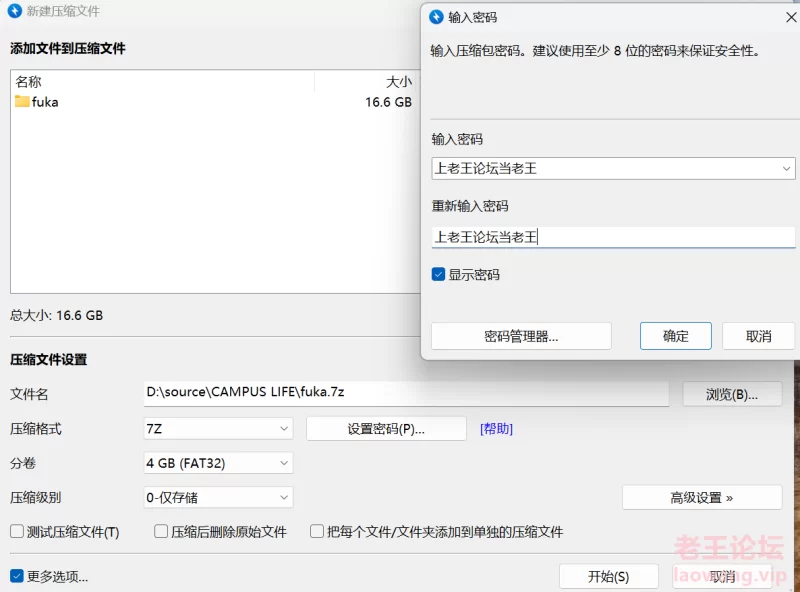
Task: Confirm password with the OK button
Action: (x=676, y=336)
